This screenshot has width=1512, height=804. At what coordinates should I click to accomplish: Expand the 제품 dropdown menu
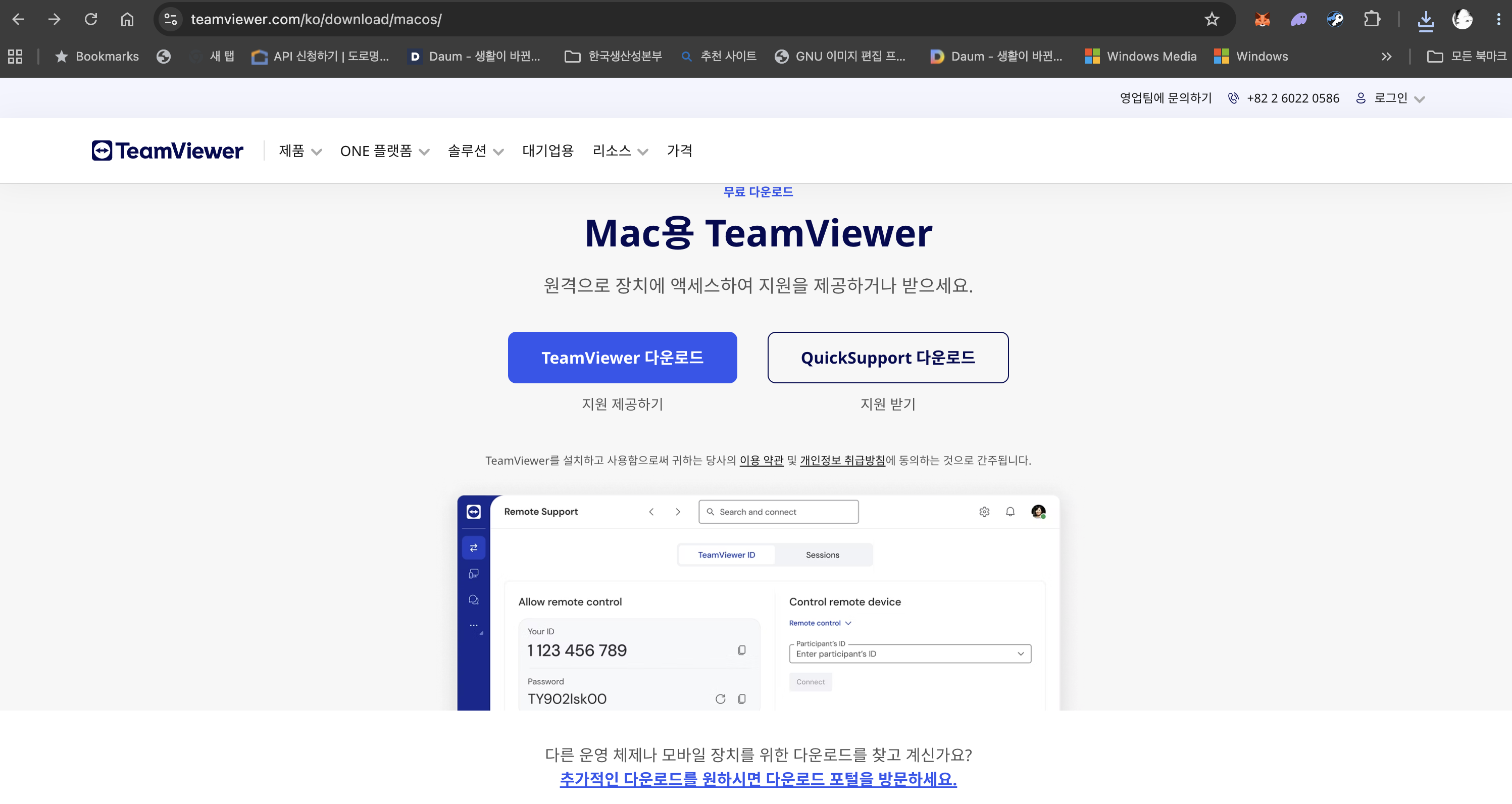coord(300,152)
